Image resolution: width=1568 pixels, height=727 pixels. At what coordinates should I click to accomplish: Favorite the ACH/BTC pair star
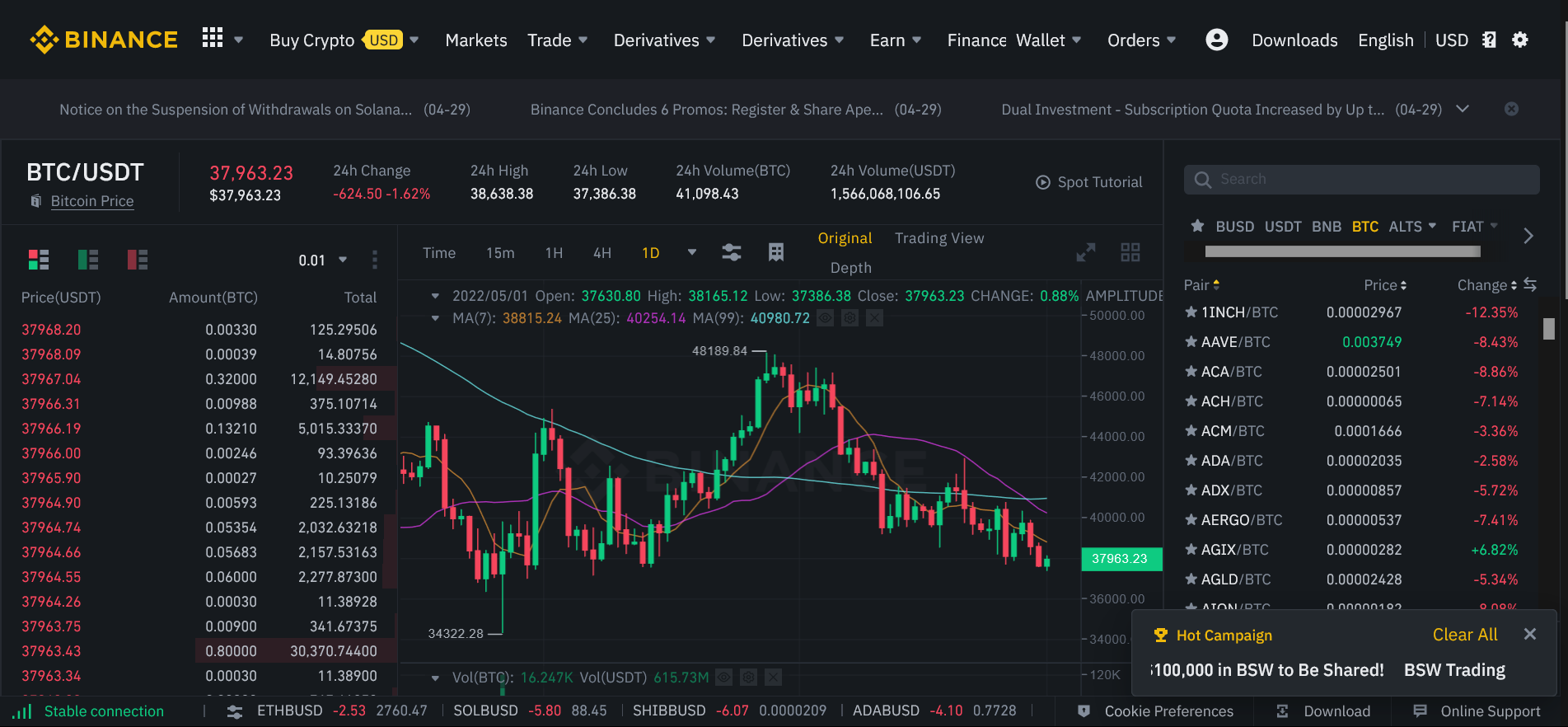pos(1191,401)
